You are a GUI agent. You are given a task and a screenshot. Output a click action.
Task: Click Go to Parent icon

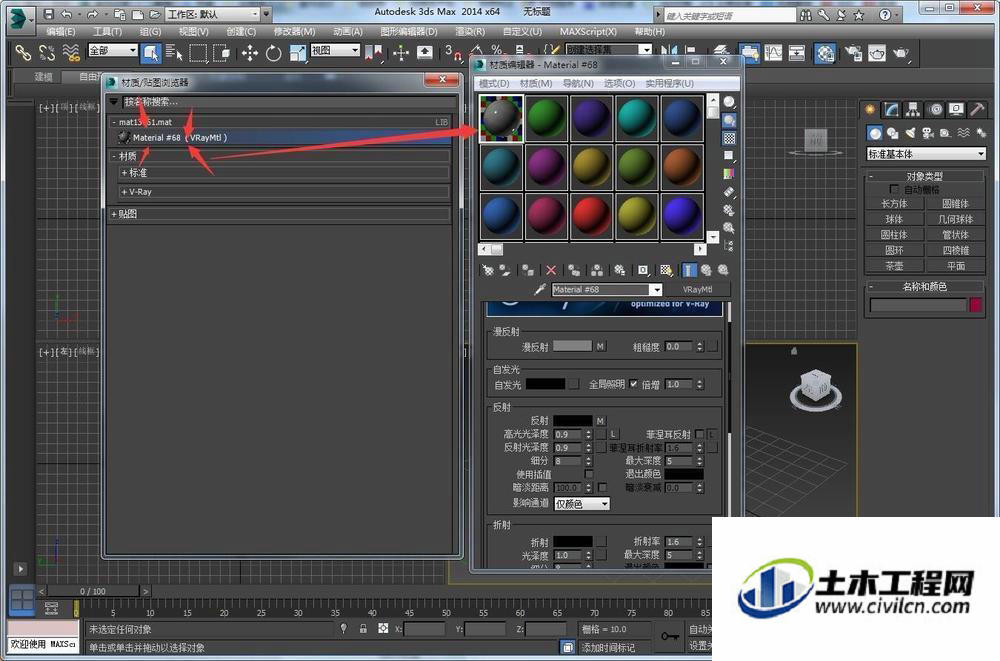tap(706, 271)
